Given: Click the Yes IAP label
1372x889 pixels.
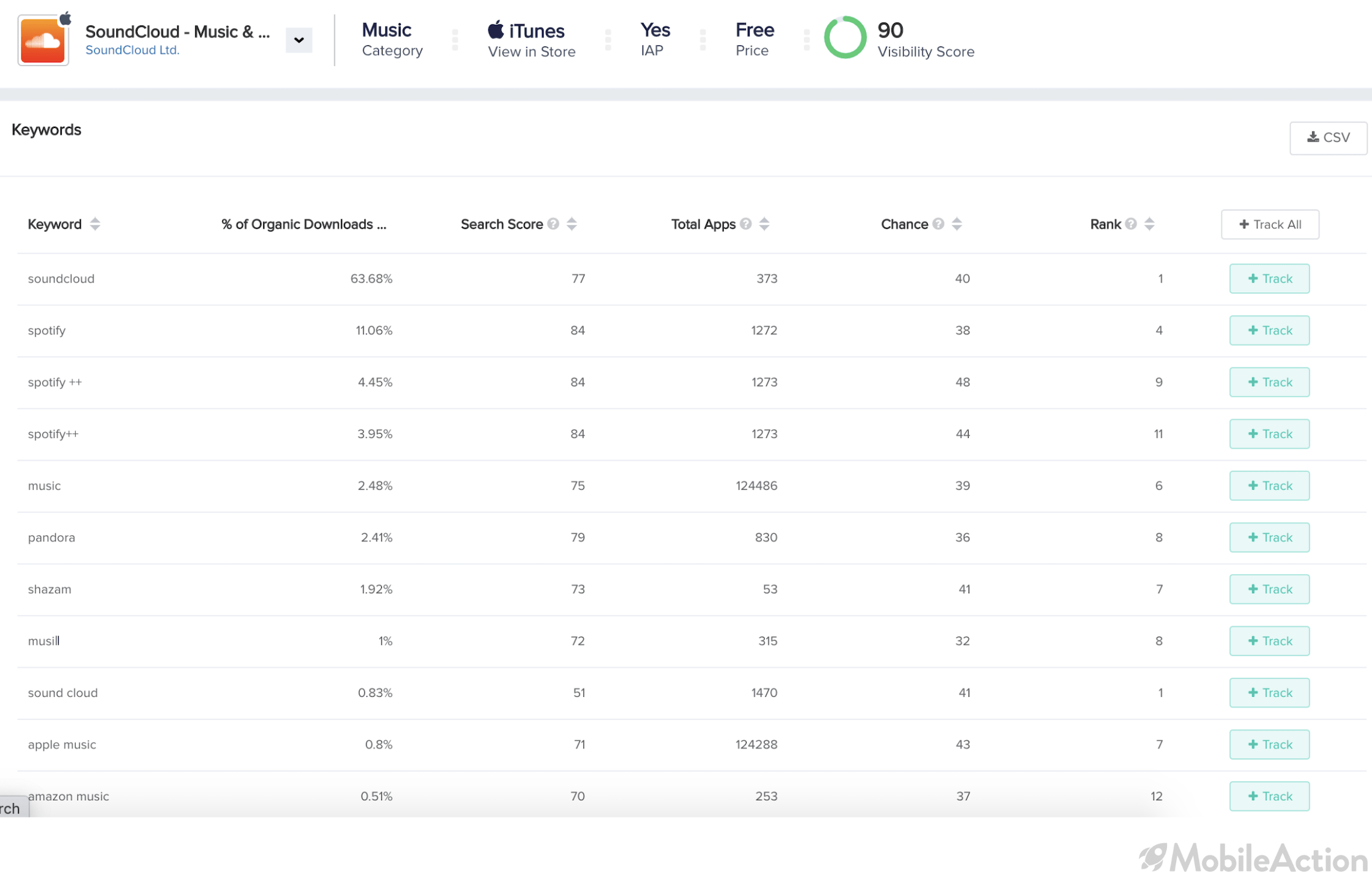Looking at the screenshot, I should [x=655, y=39].
